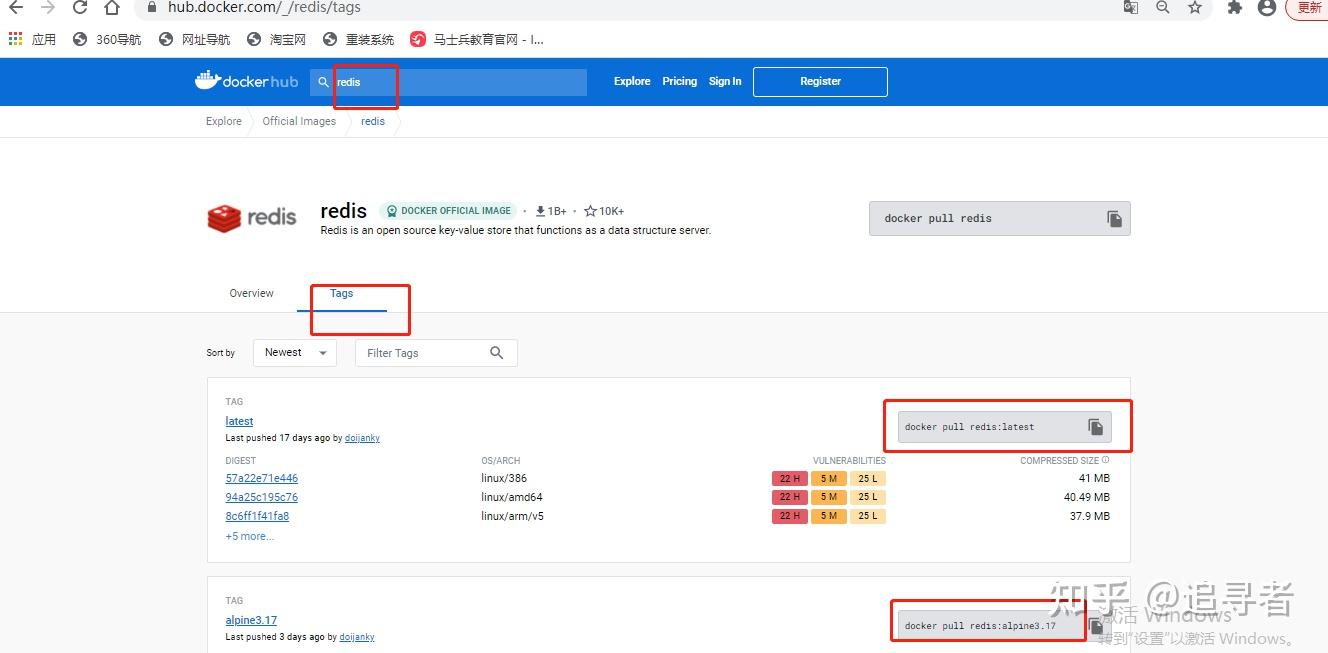
Task: Click the Register button
Action: pyautogui.click(x=820, y=81)
